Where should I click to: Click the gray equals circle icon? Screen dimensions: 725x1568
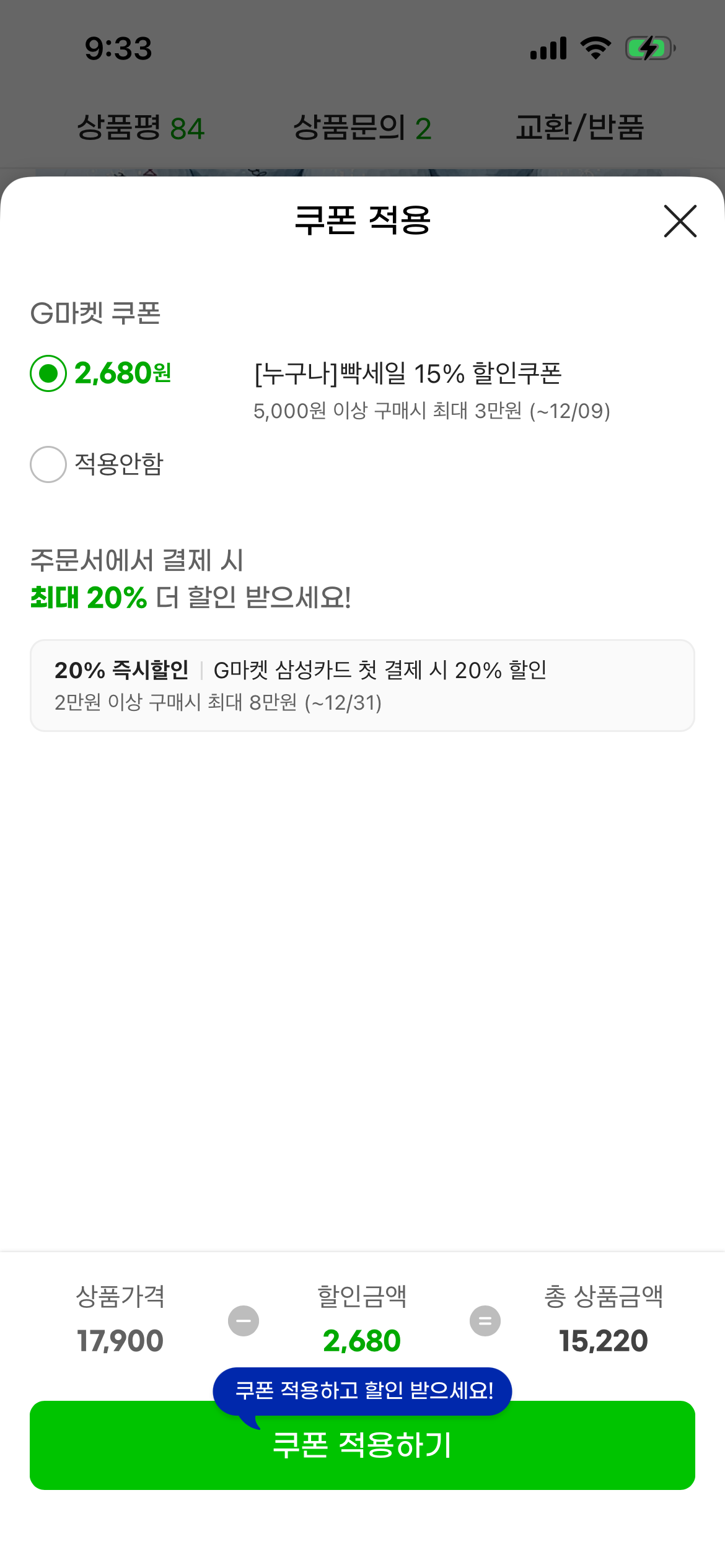485,1321
